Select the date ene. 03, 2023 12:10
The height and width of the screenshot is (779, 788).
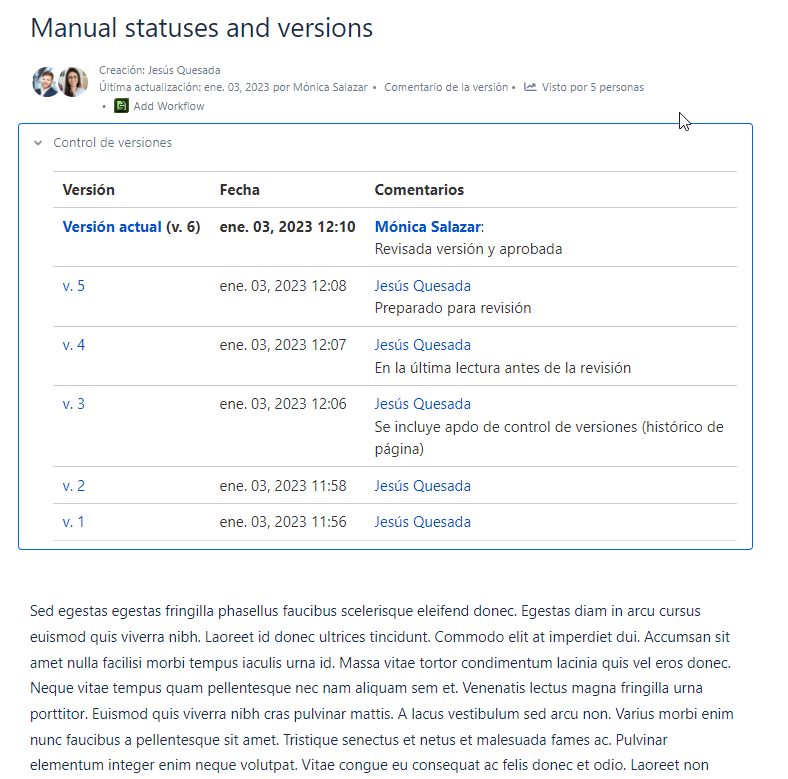tap(287, 227)
